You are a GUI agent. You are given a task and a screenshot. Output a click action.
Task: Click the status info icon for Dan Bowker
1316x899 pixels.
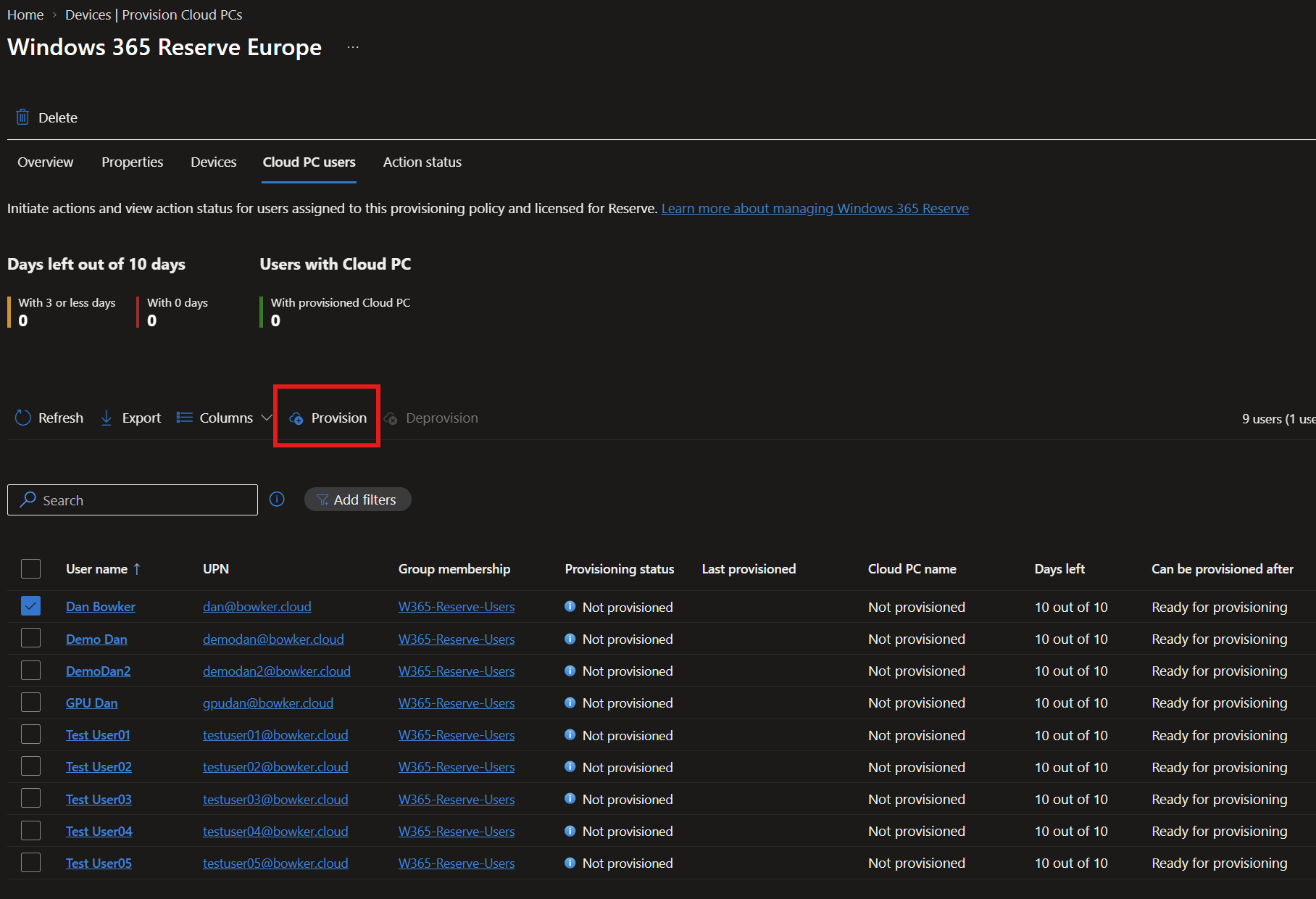570,606
